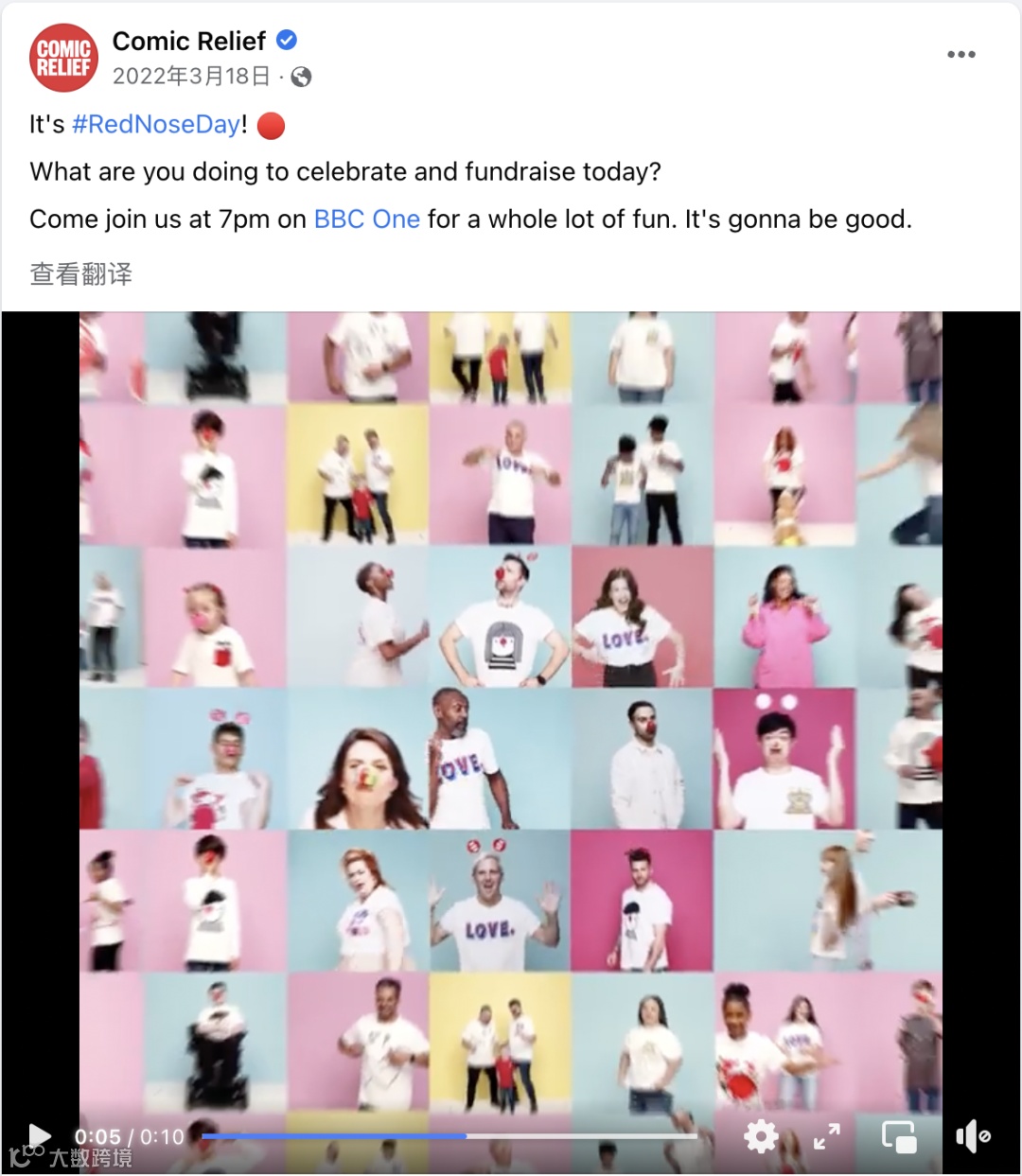The image size is (1022, 1176).
Task: Click the Comic Relief profile logo
Action: pyautogui.click(x=63, y=58)
